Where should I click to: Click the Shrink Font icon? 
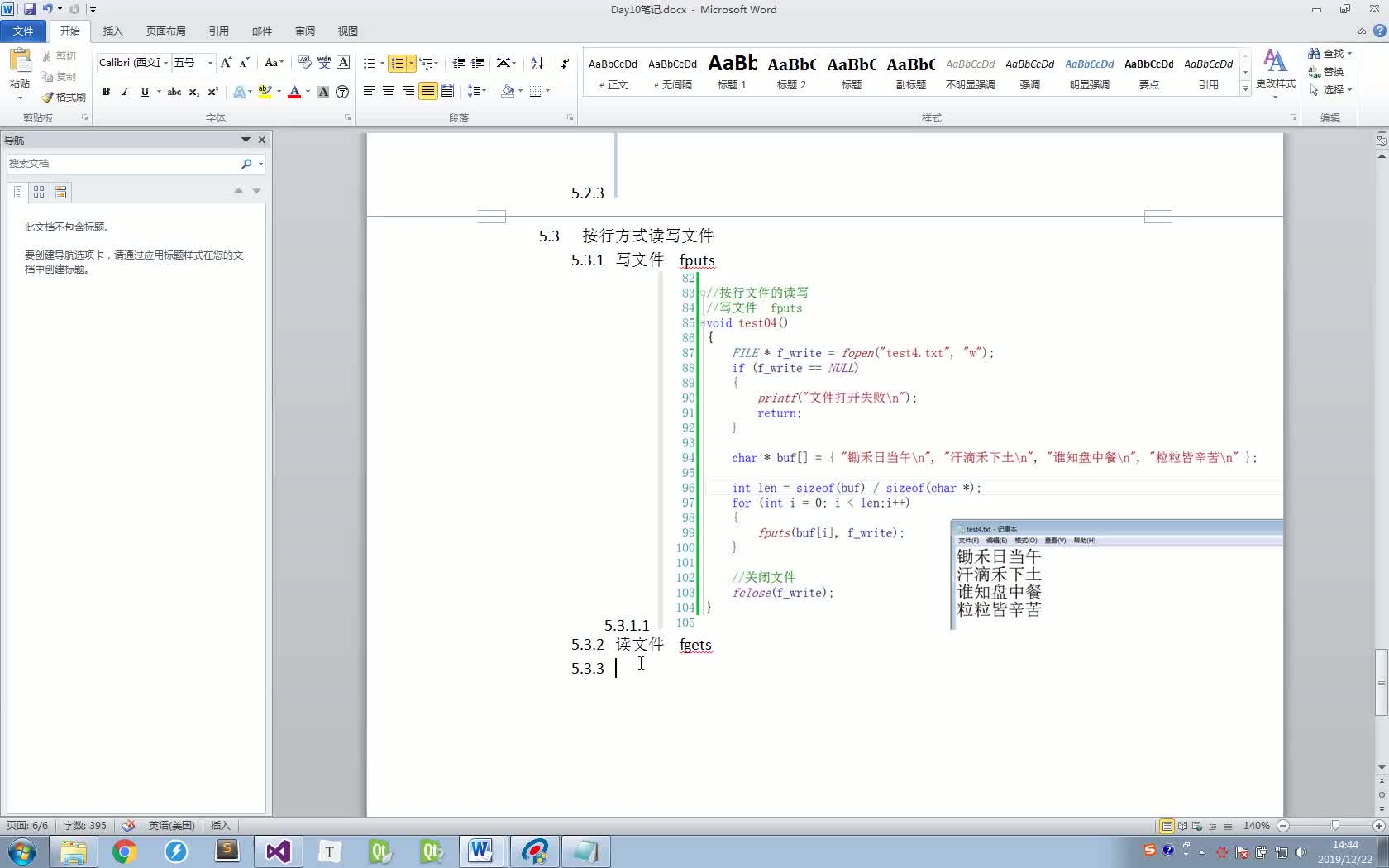244,63
